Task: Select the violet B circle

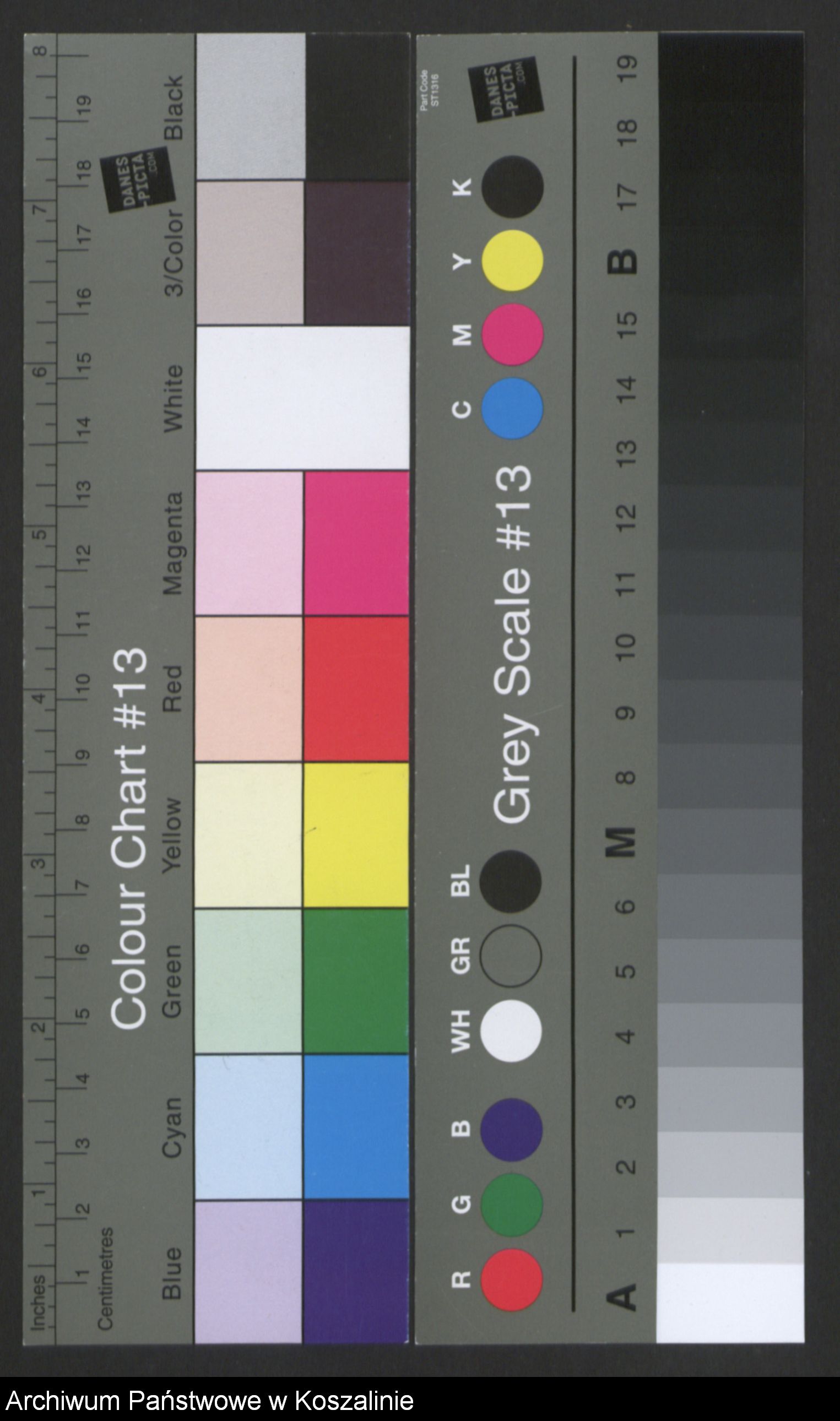Action: coord(512,1130)
